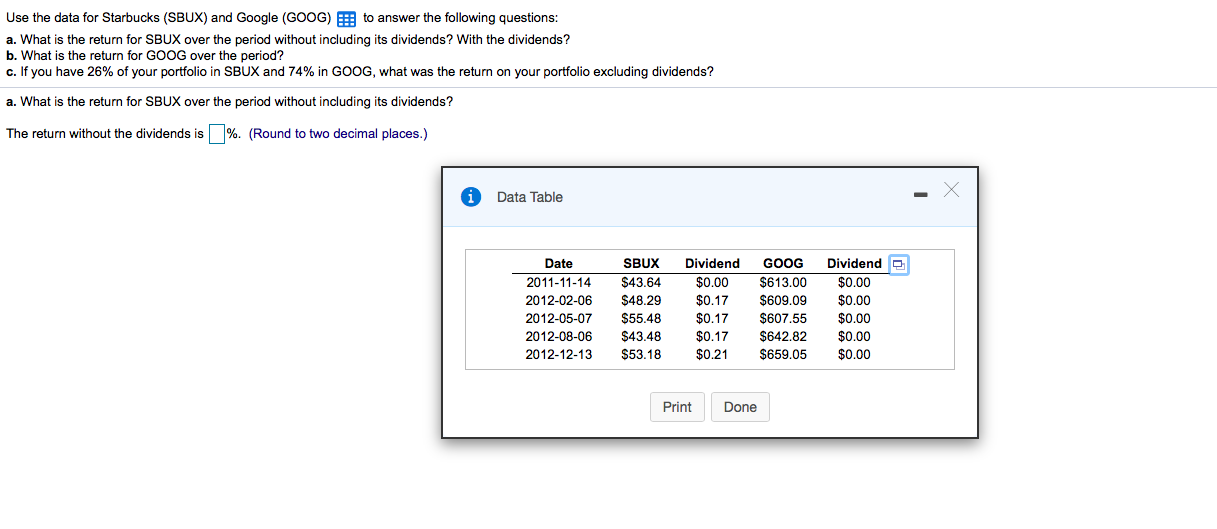
Task: Click GOOG price $613.00
Action: [x=783, y=282]
